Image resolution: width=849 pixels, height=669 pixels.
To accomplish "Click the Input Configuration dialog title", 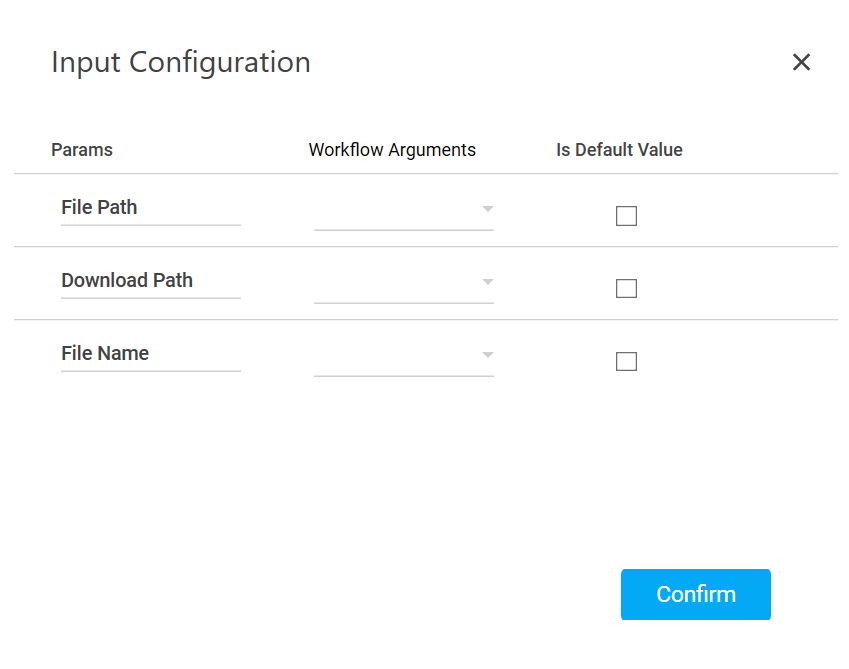I will [181, 62].
